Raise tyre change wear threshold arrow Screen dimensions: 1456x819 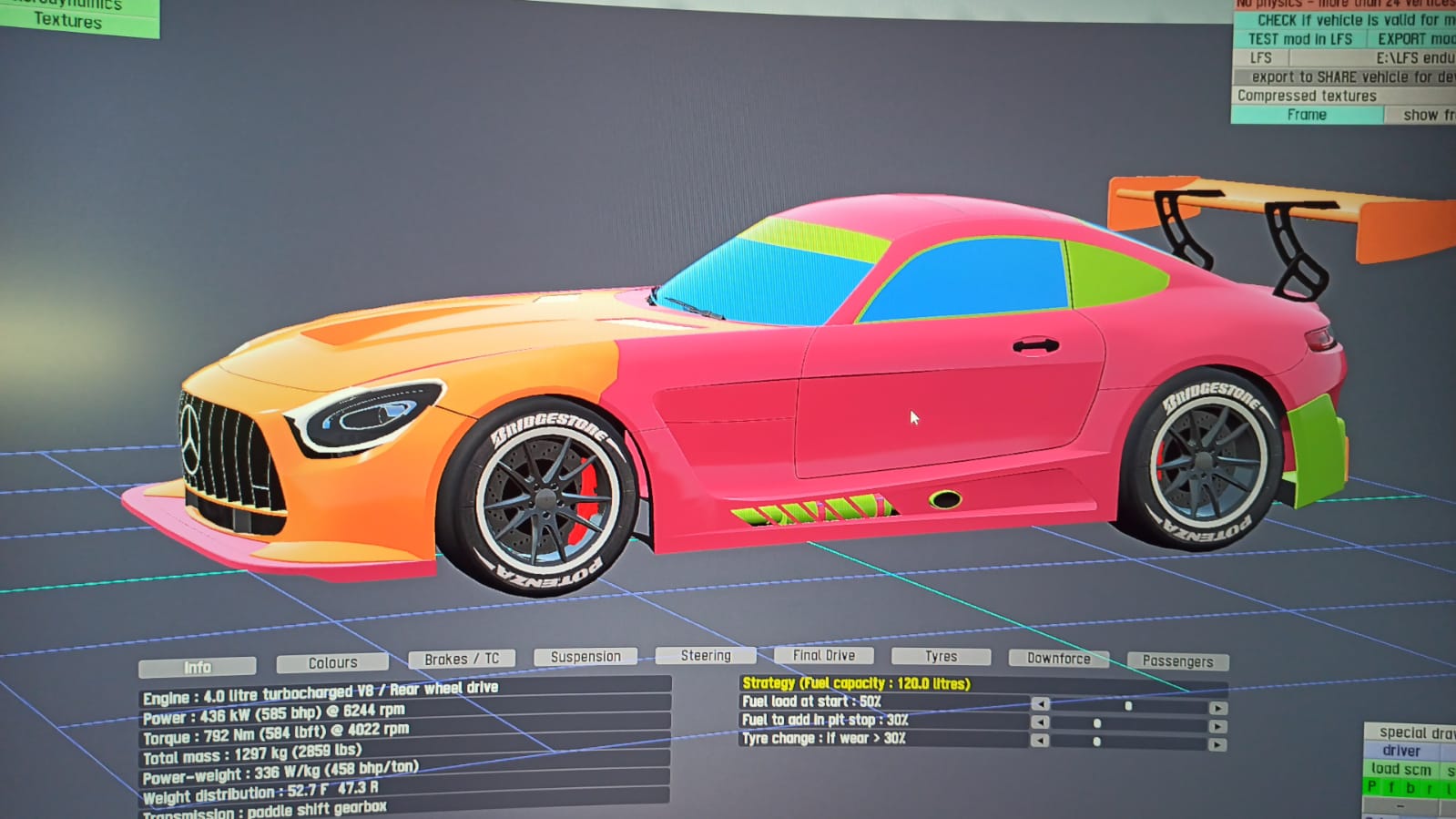(1217, 744)
